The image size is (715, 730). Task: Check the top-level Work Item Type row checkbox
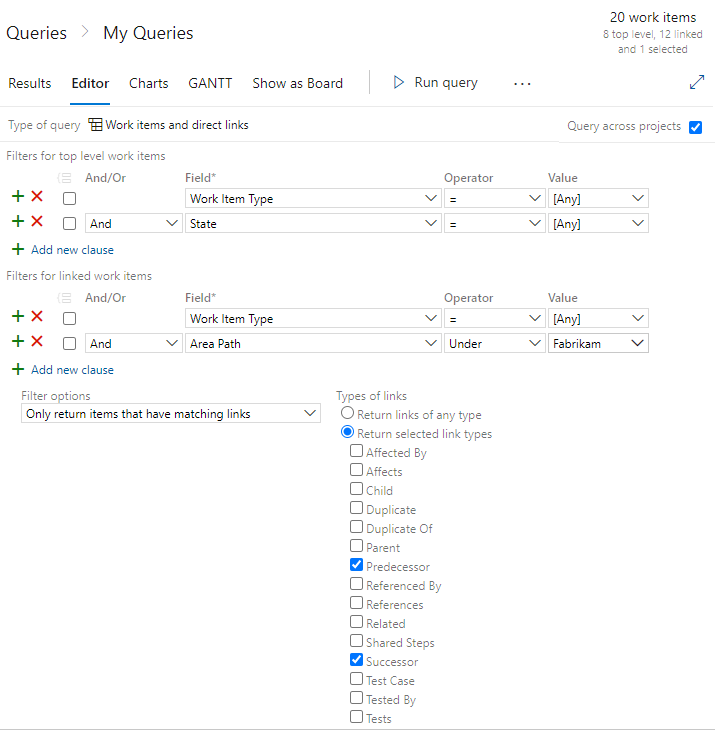coord(69,199)
